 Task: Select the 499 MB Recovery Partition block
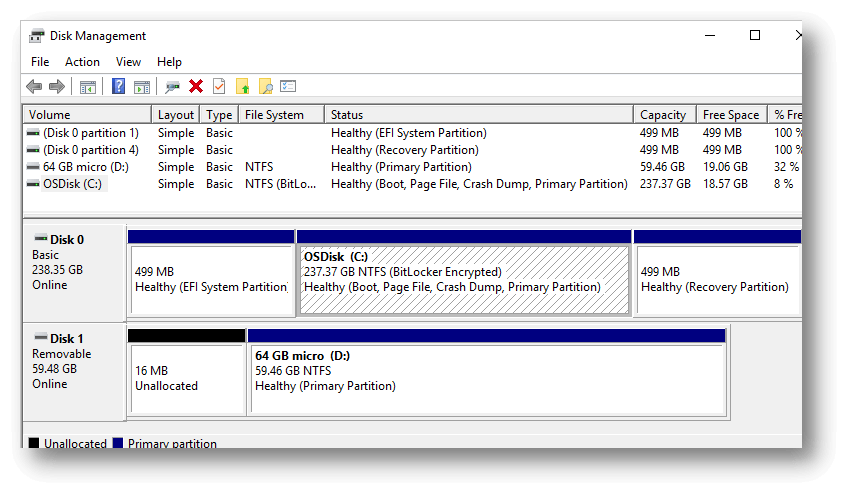tap(717, 274)
